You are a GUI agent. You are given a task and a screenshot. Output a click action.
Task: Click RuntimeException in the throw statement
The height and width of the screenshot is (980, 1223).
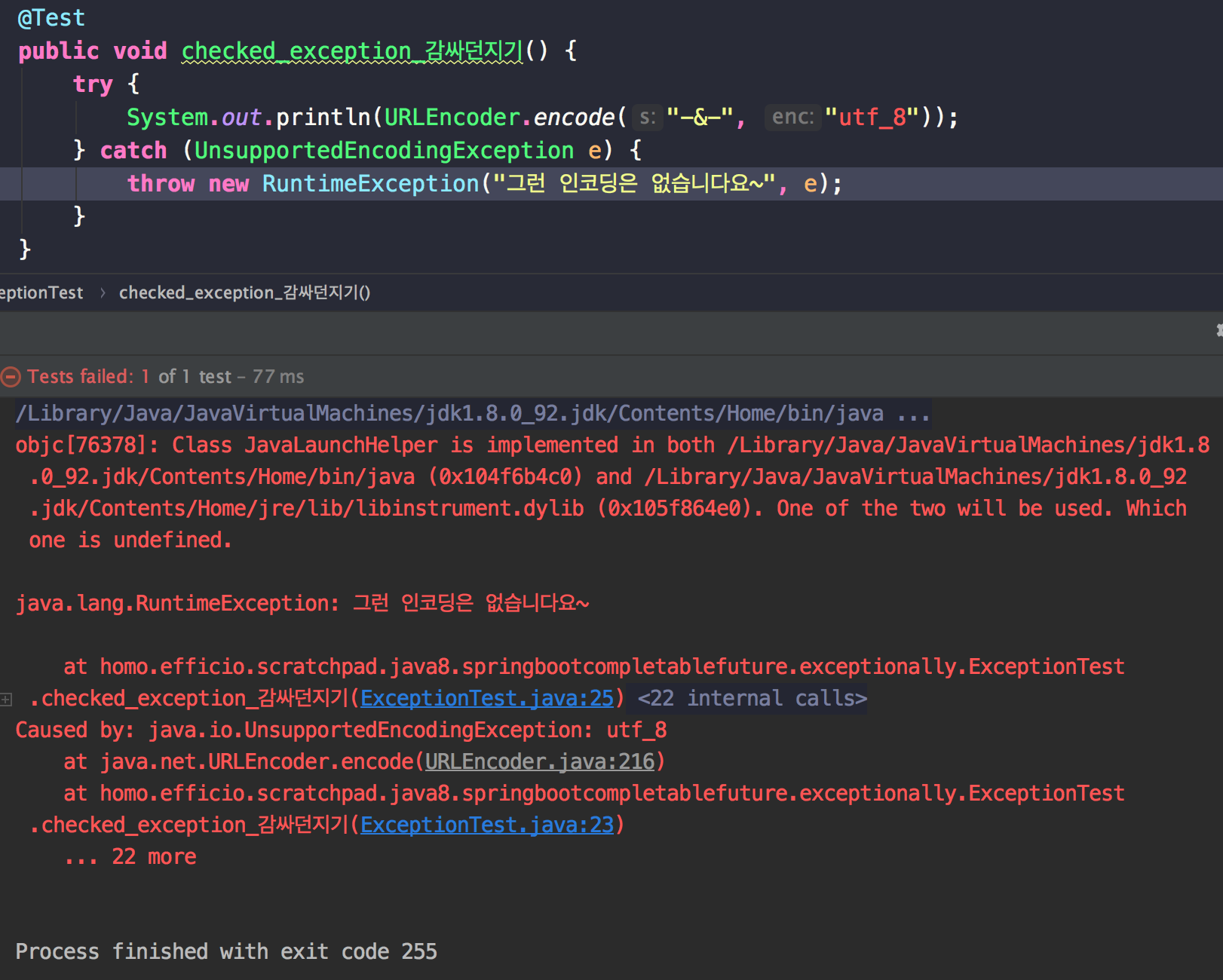370,183
